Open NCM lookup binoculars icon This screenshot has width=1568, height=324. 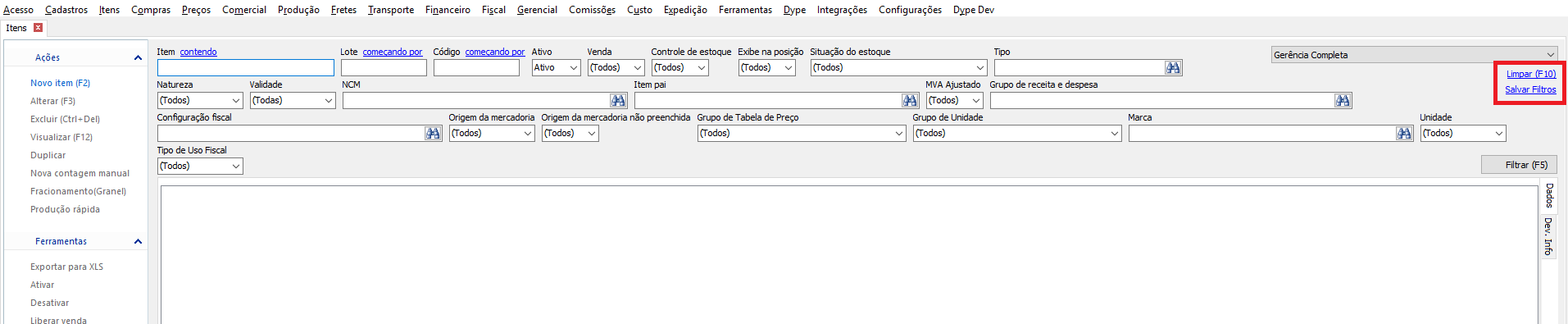(x=618, y=101)
